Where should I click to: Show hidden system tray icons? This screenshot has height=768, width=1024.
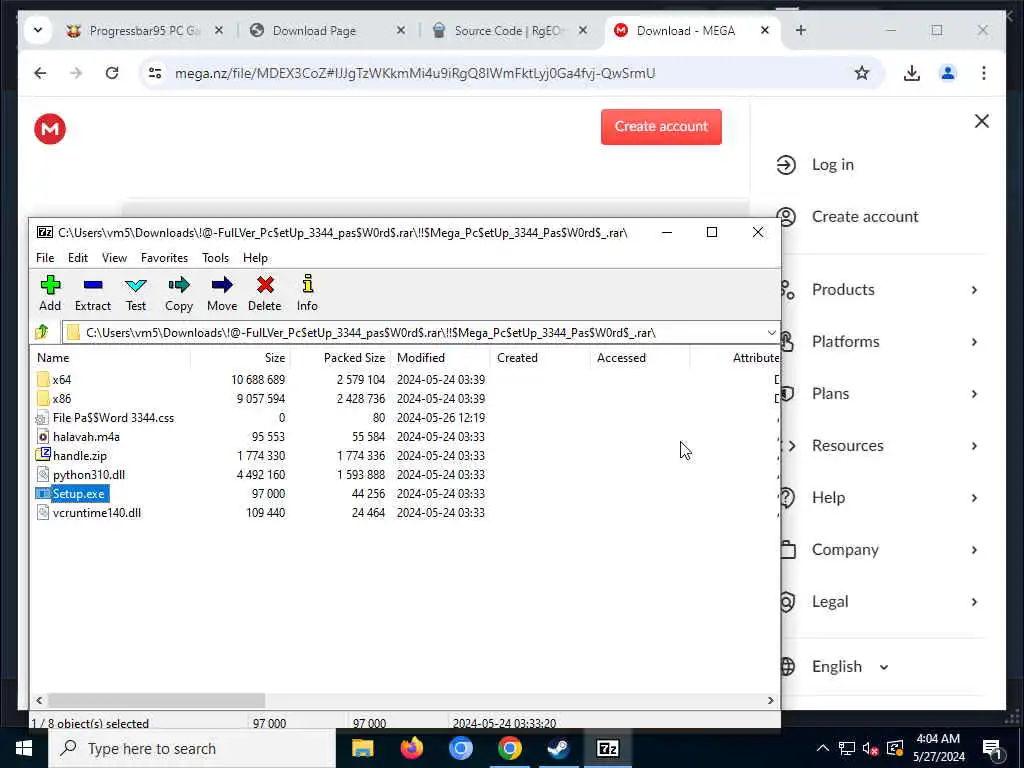point(823,748)
